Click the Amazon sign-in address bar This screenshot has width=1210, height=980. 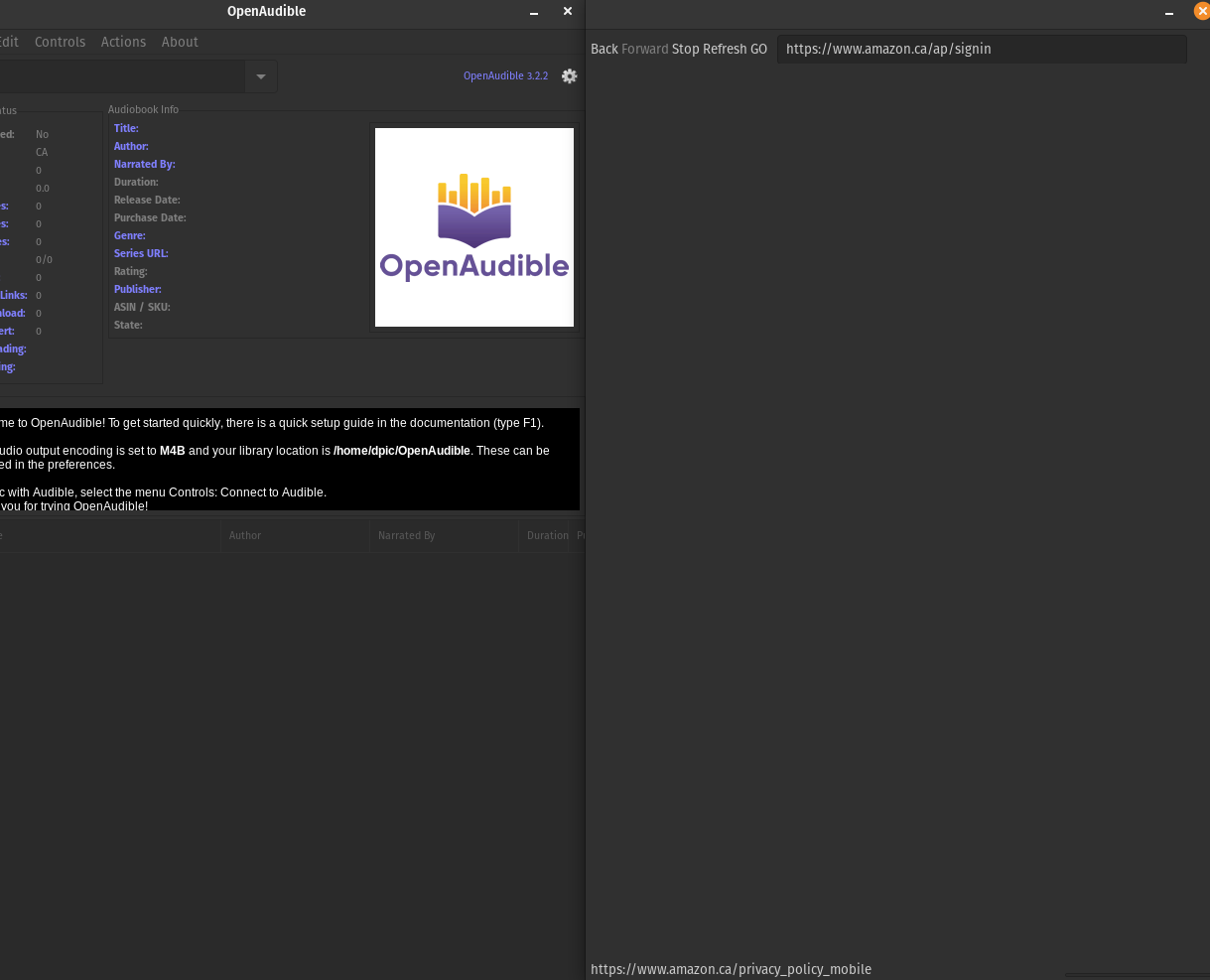pos(982,49)
